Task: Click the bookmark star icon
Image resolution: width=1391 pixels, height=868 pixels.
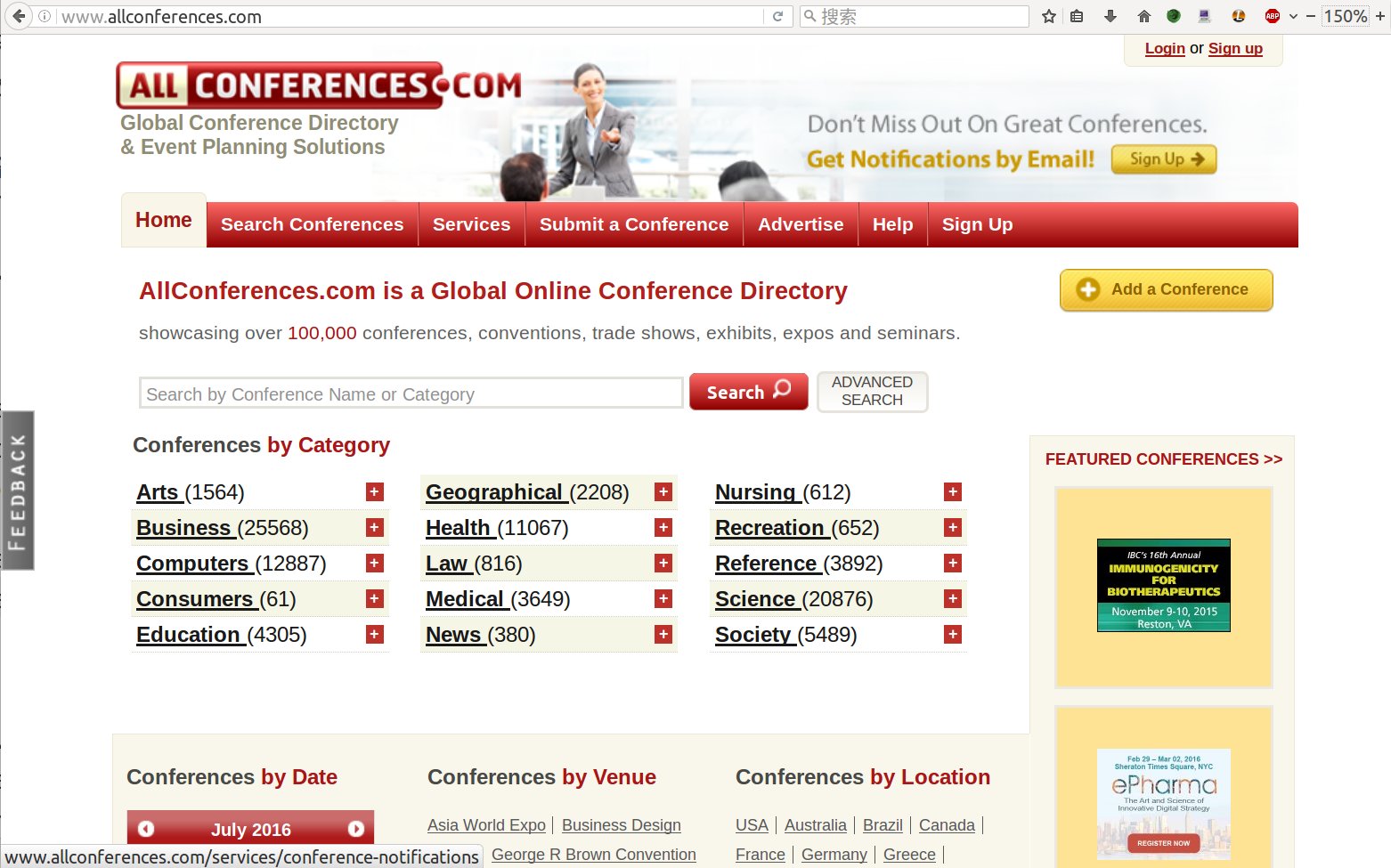Action: coord(1049,16)
